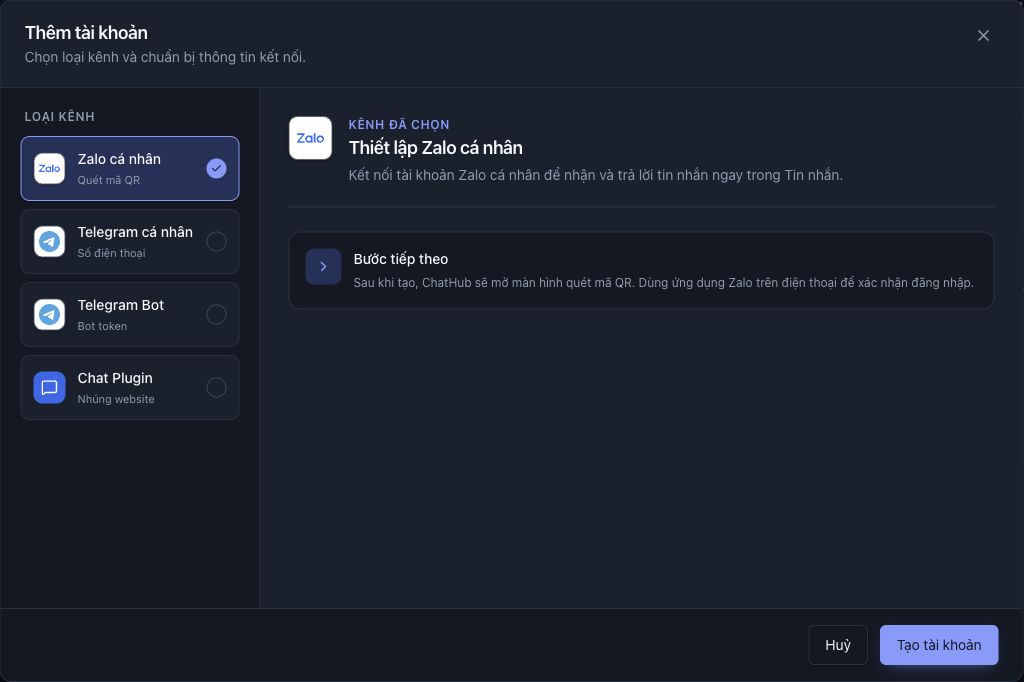Click the Telegram Bot paper plane icon

tap(50, 315)
